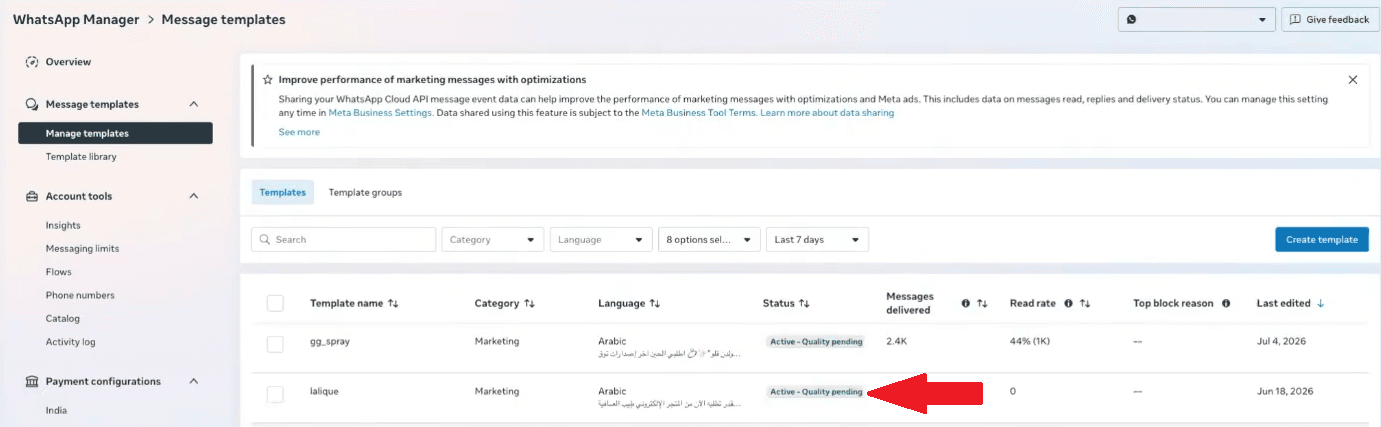Open the Language filter dropdown

pyautogui.click(x=601, y=240)
